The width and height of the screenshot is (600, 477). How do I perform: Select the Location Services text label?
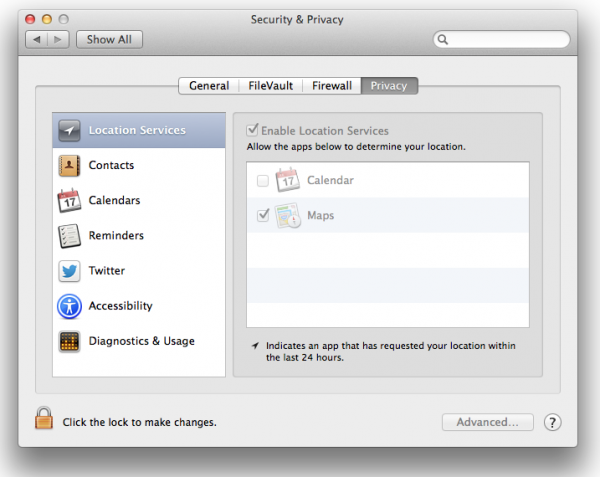point(137,130)
